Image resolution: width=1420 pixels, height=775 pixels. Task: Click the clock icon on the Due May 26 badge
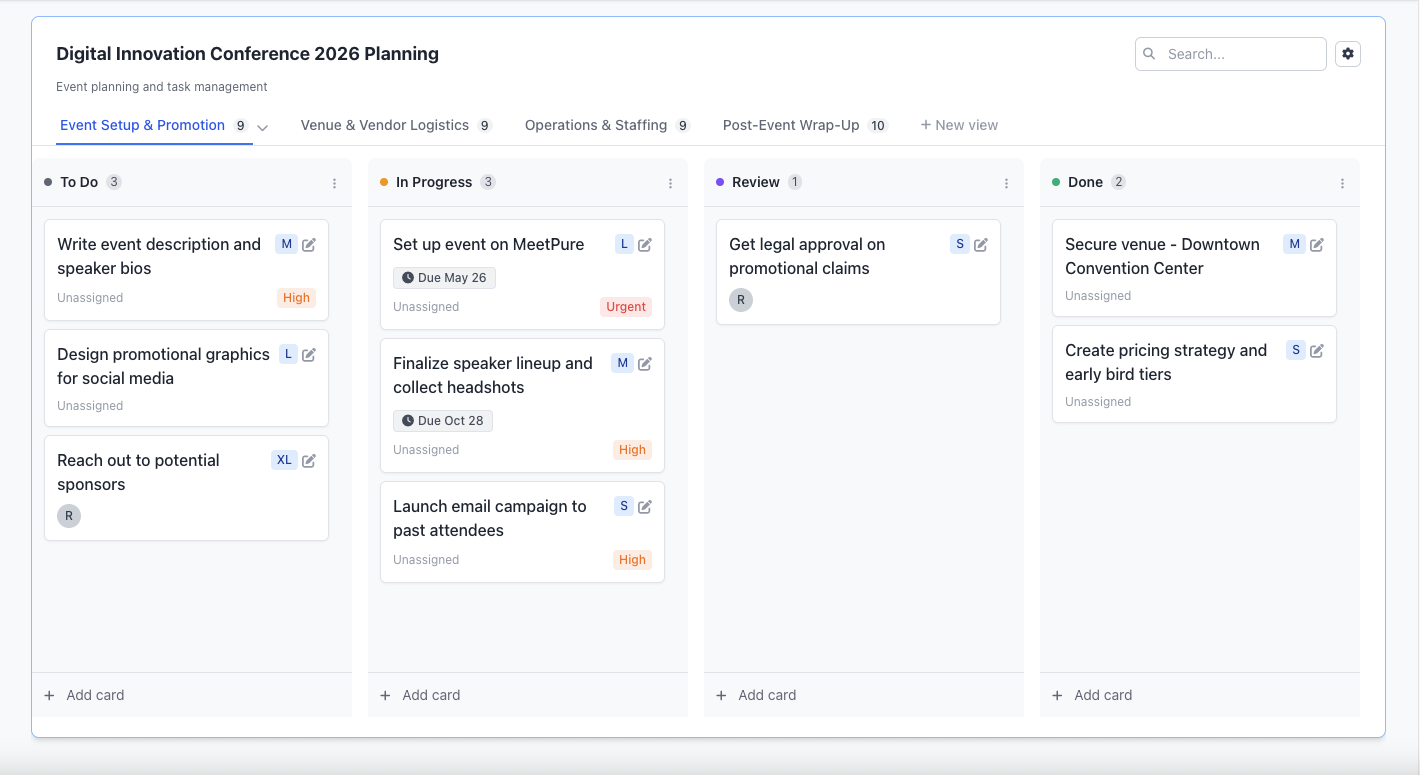(408, 277)
